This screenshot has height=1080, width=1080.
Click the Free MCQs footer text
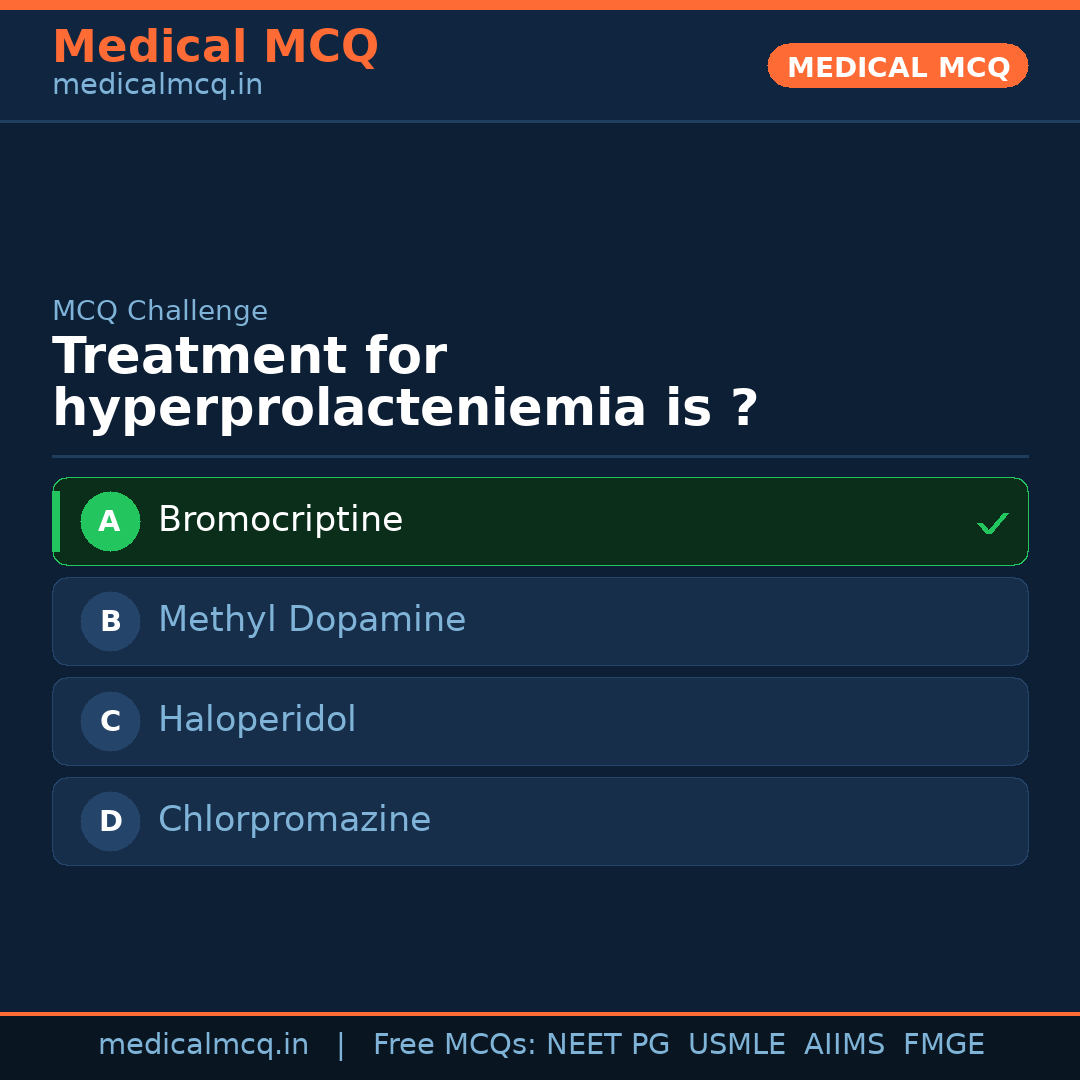(x=454, y=1045)
